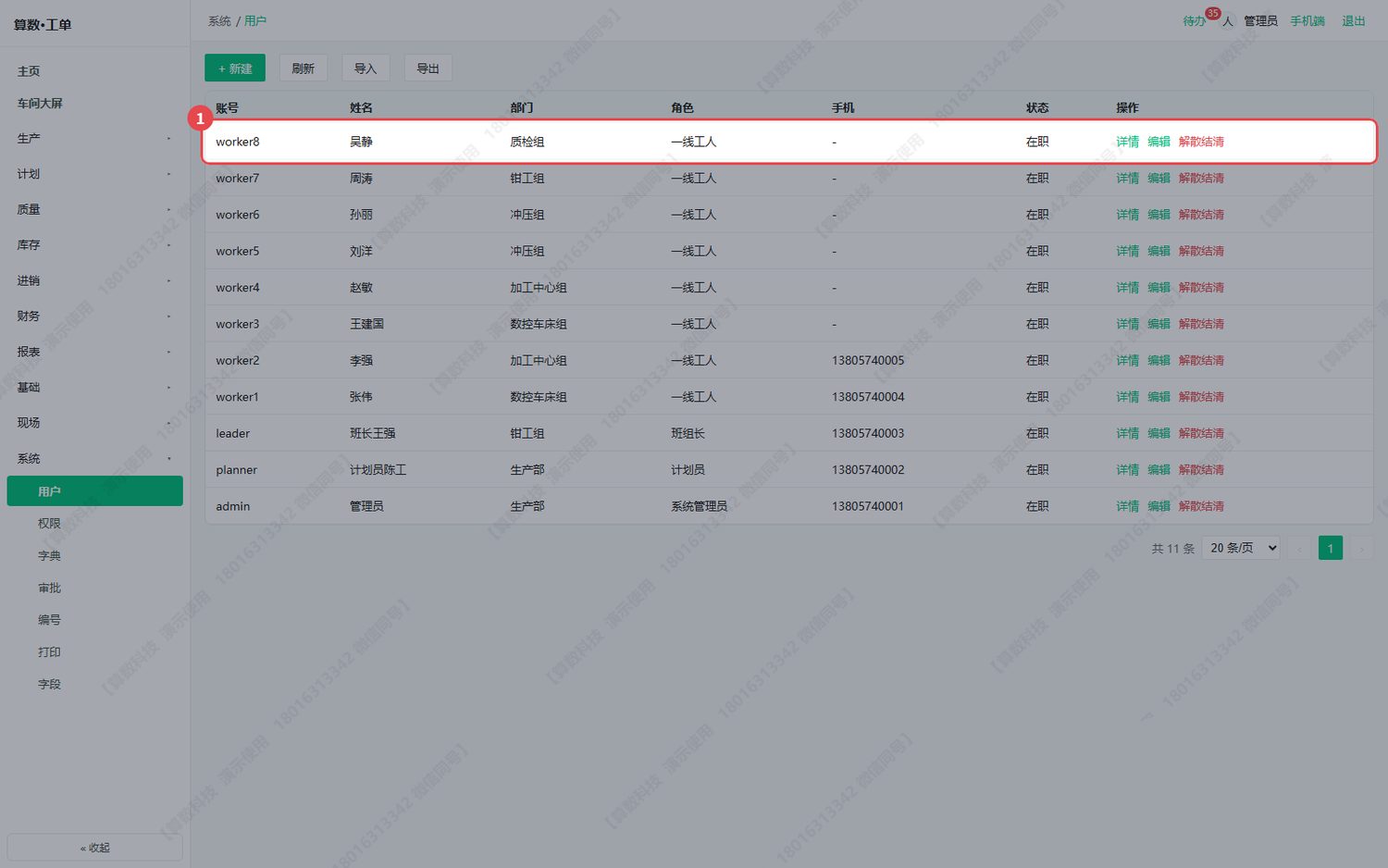
Task: Expand the 计划 sidebar menu
Action: (94, 174)
